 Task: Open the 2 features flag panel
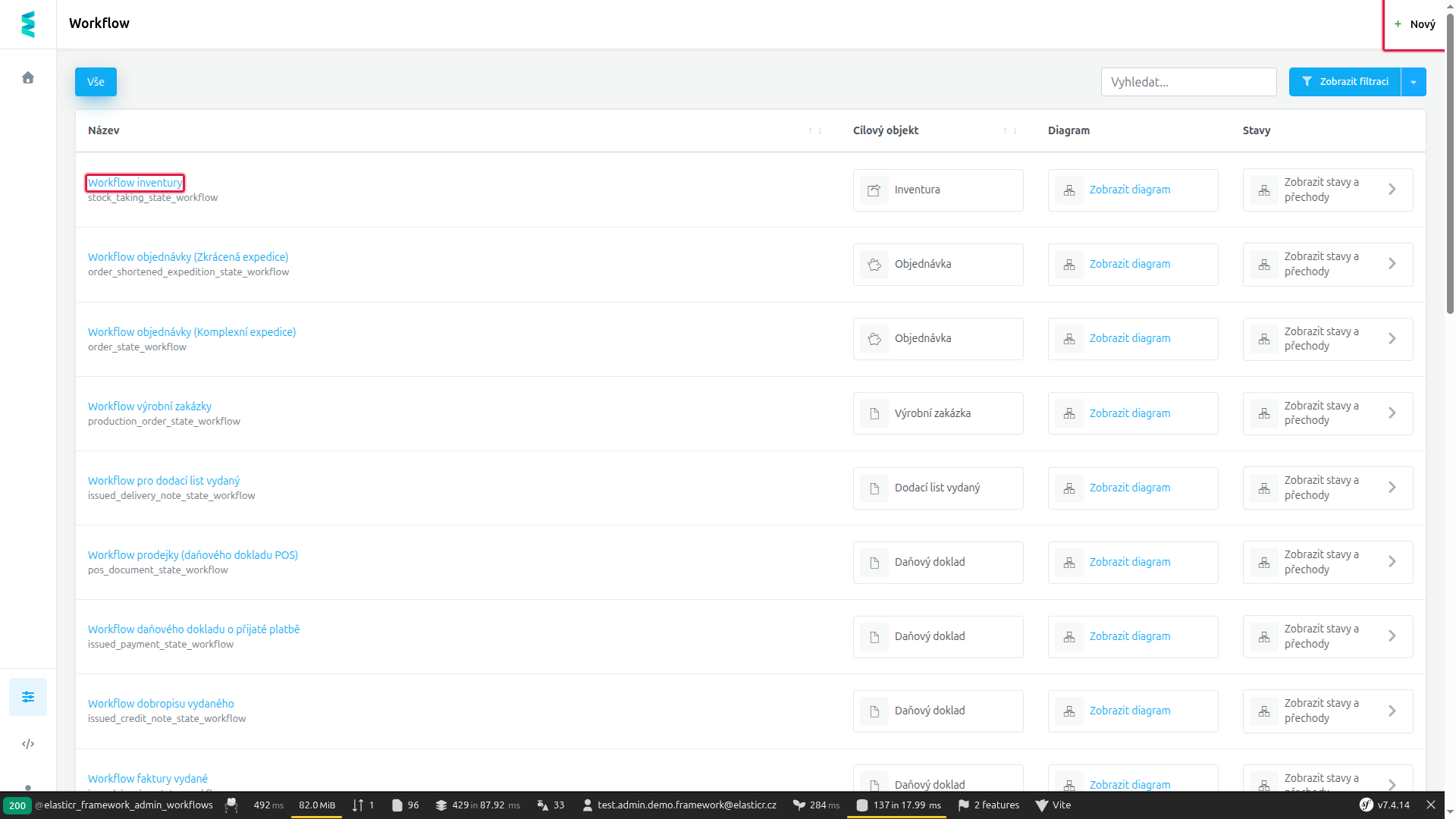[x=989, y=805]
